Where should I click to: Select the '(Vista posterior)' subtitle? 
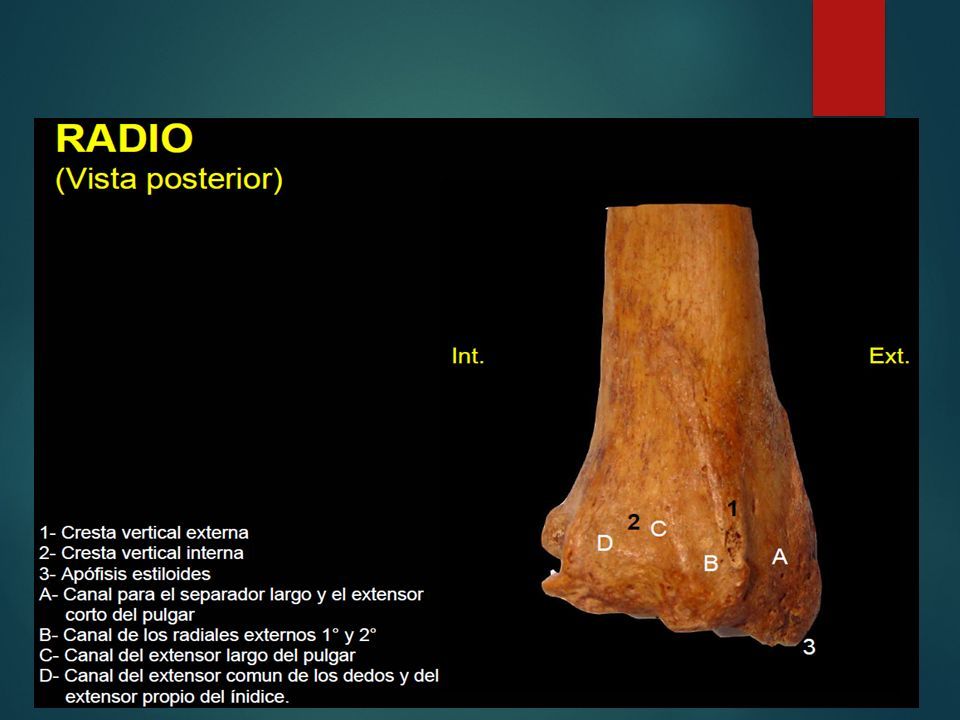pos(169,179)
